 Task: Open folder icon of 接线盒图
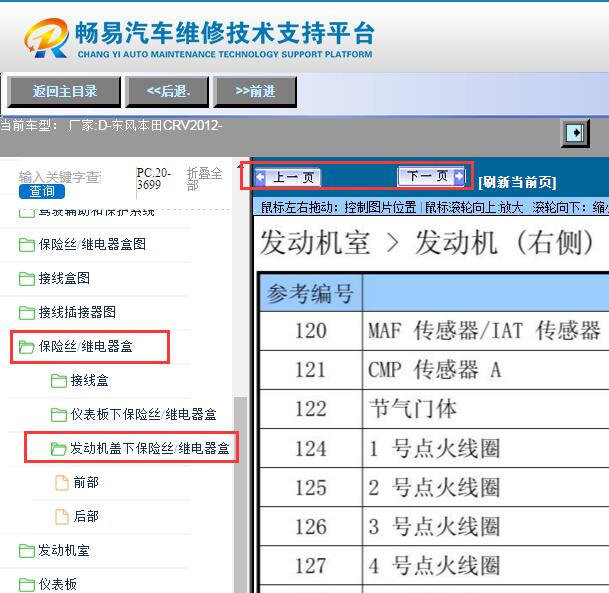click(27, 278)
